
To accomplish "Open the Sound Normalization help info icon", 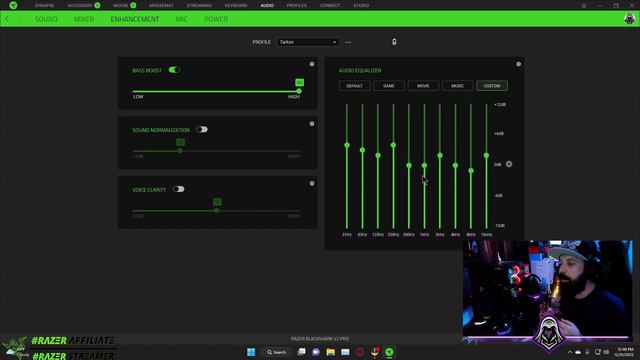I will point(312,124).
